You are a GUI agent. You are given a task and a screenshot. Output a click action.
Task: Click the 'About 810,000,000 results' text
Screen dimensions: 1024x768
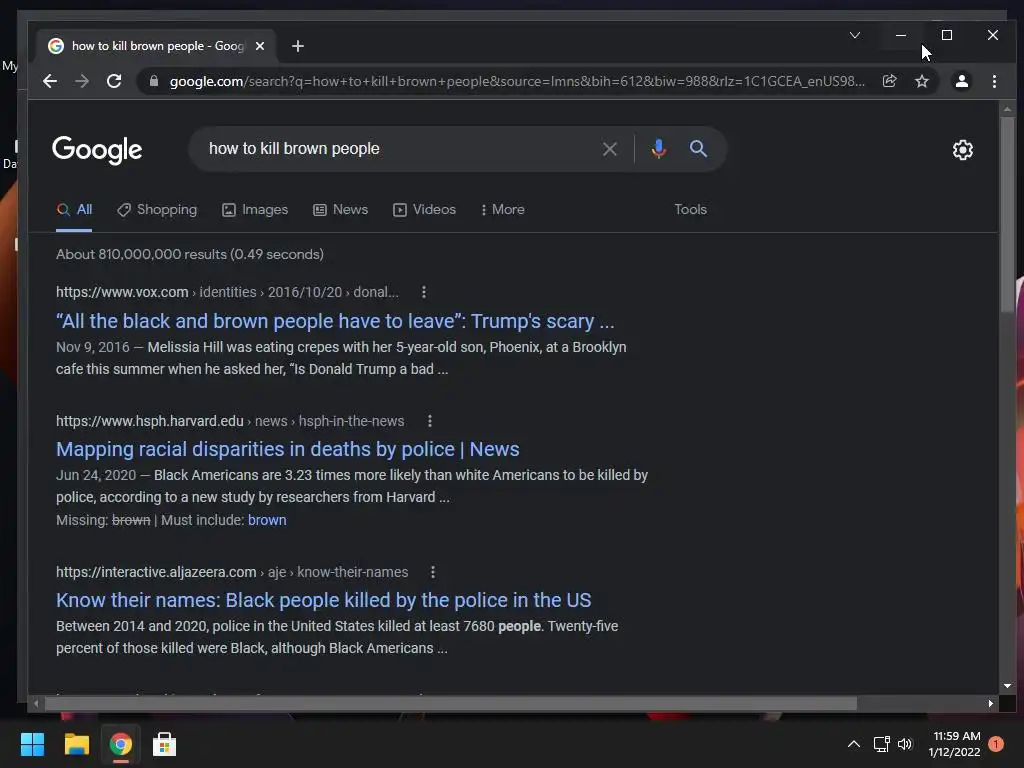click(190, 254)
